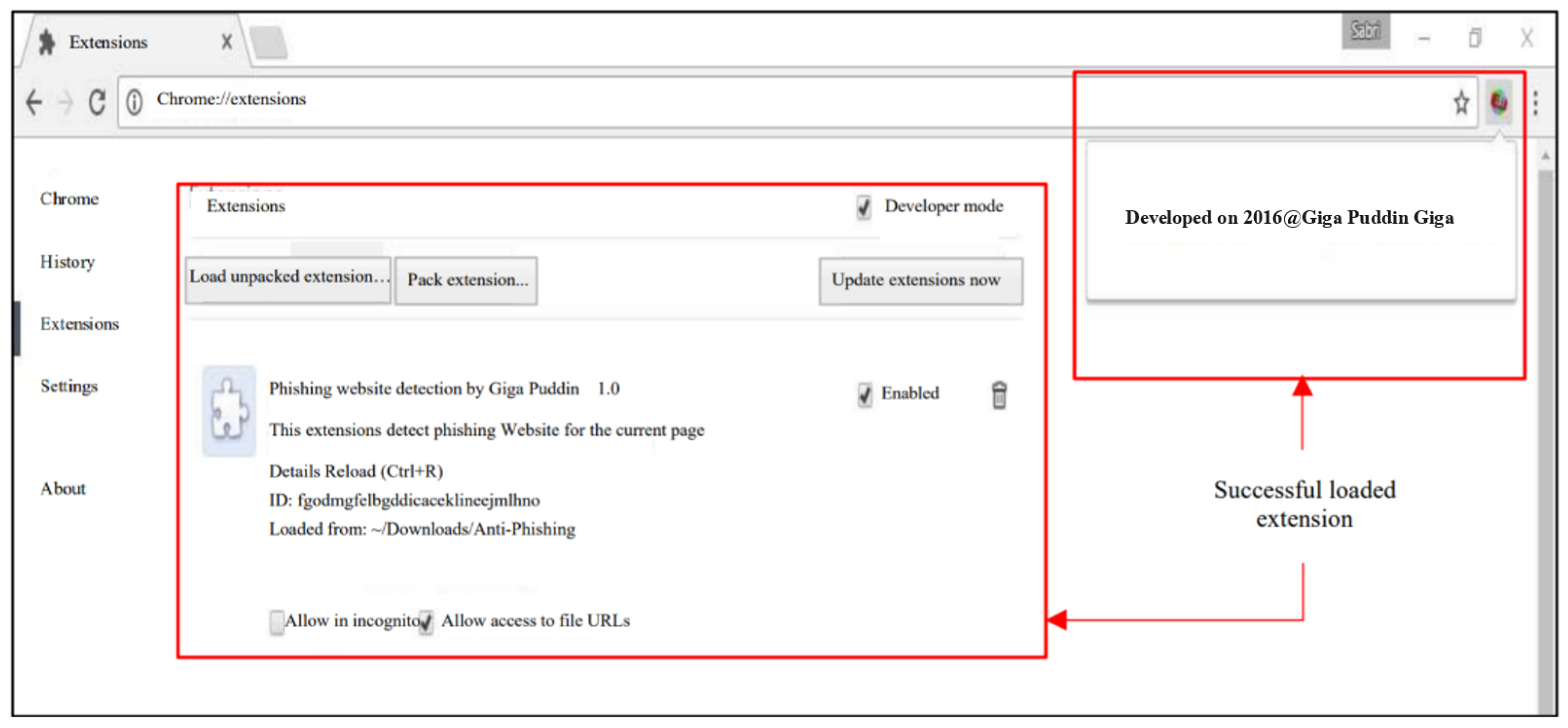Uncheck the Enabled checkbox
Image resolution: width=1568 pixels, height=728 pixels.
(x=864, y=394)
